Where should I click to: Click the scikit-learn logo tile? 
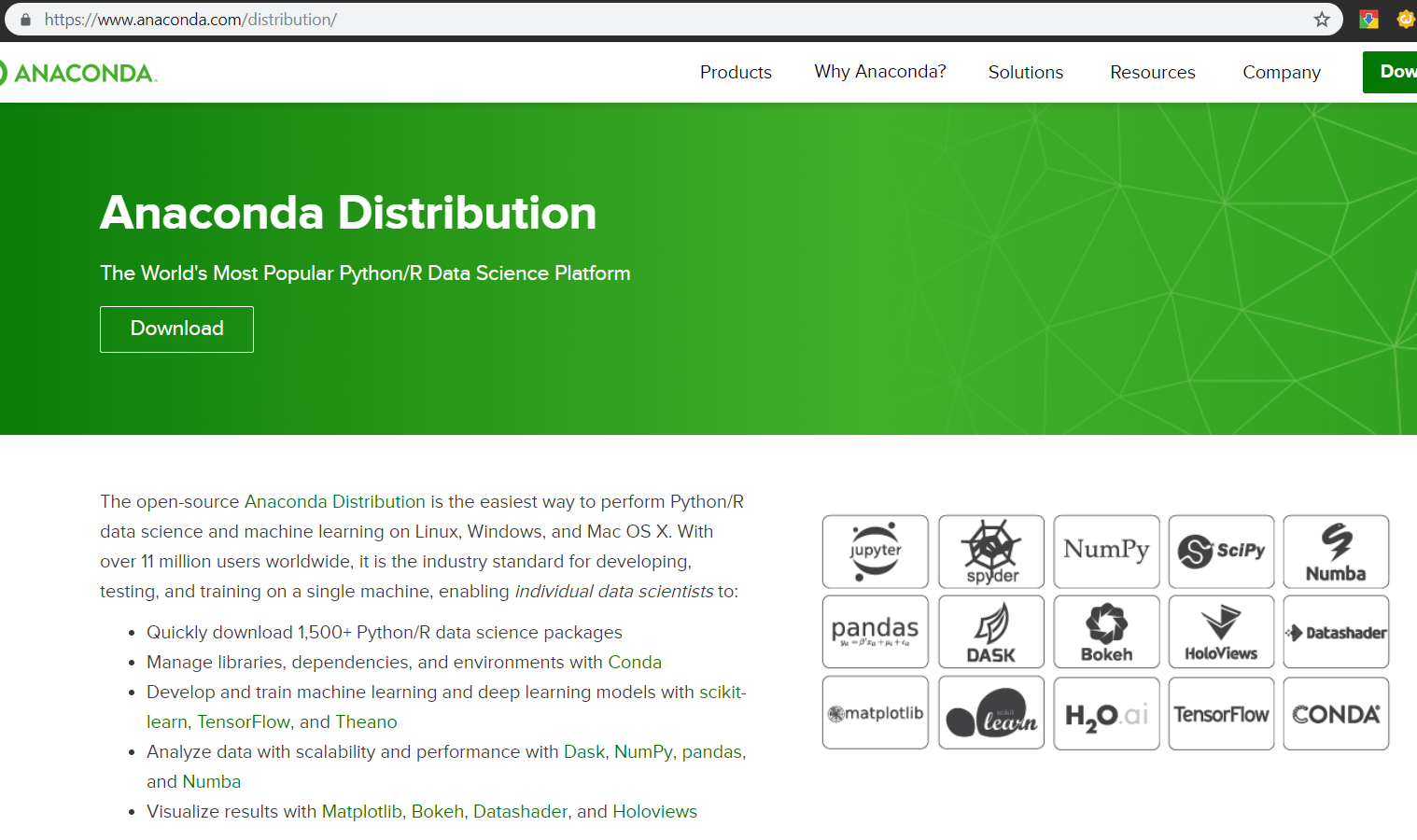coord(990,713)
